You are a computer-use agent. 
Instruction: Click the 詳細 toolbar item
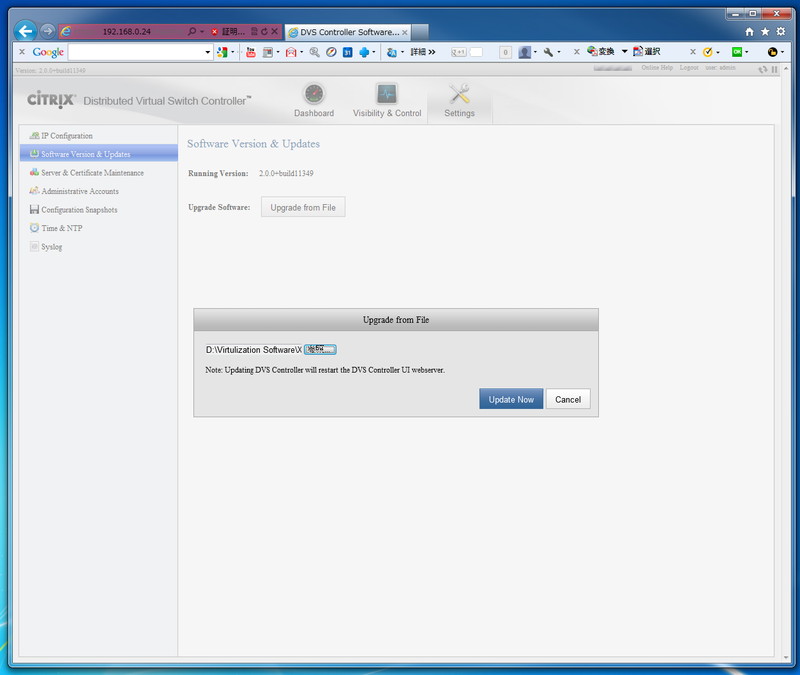pyautogui.click(x=418, y=52)
